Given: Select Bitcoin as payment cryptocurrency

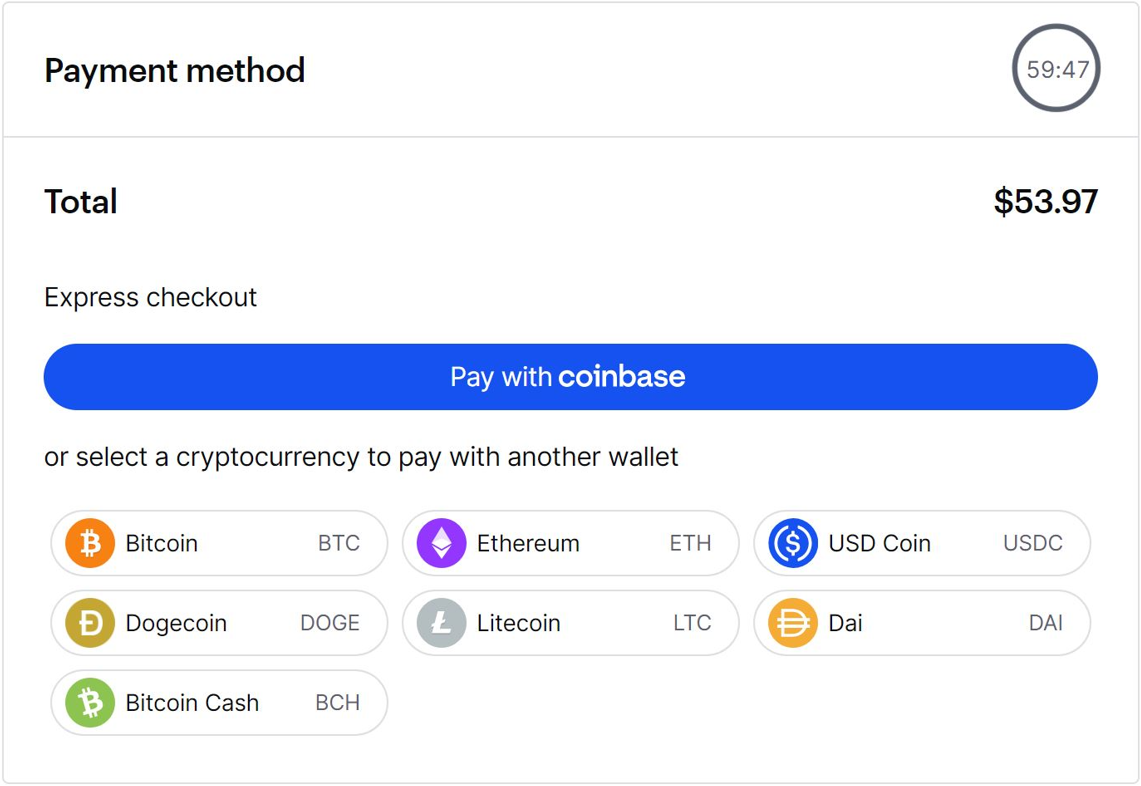Looking at the screenshot, I should click(x=219, y=543).
